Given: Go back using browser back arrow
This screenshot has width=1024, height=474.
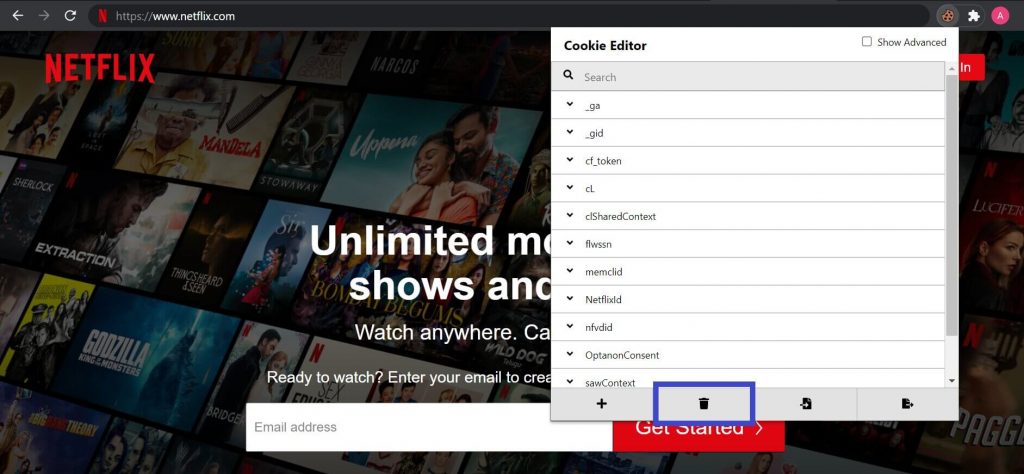Looking at the screenshot, I should pyautogui.click(x=17, y=16).
